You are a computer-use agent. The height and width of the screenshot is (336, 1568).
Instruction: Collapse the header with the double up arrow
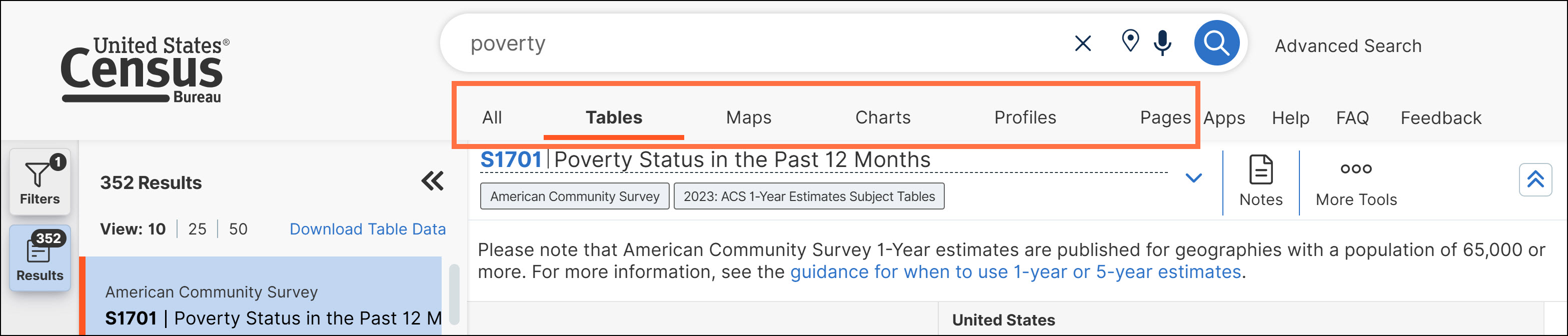coord(1535,179)
